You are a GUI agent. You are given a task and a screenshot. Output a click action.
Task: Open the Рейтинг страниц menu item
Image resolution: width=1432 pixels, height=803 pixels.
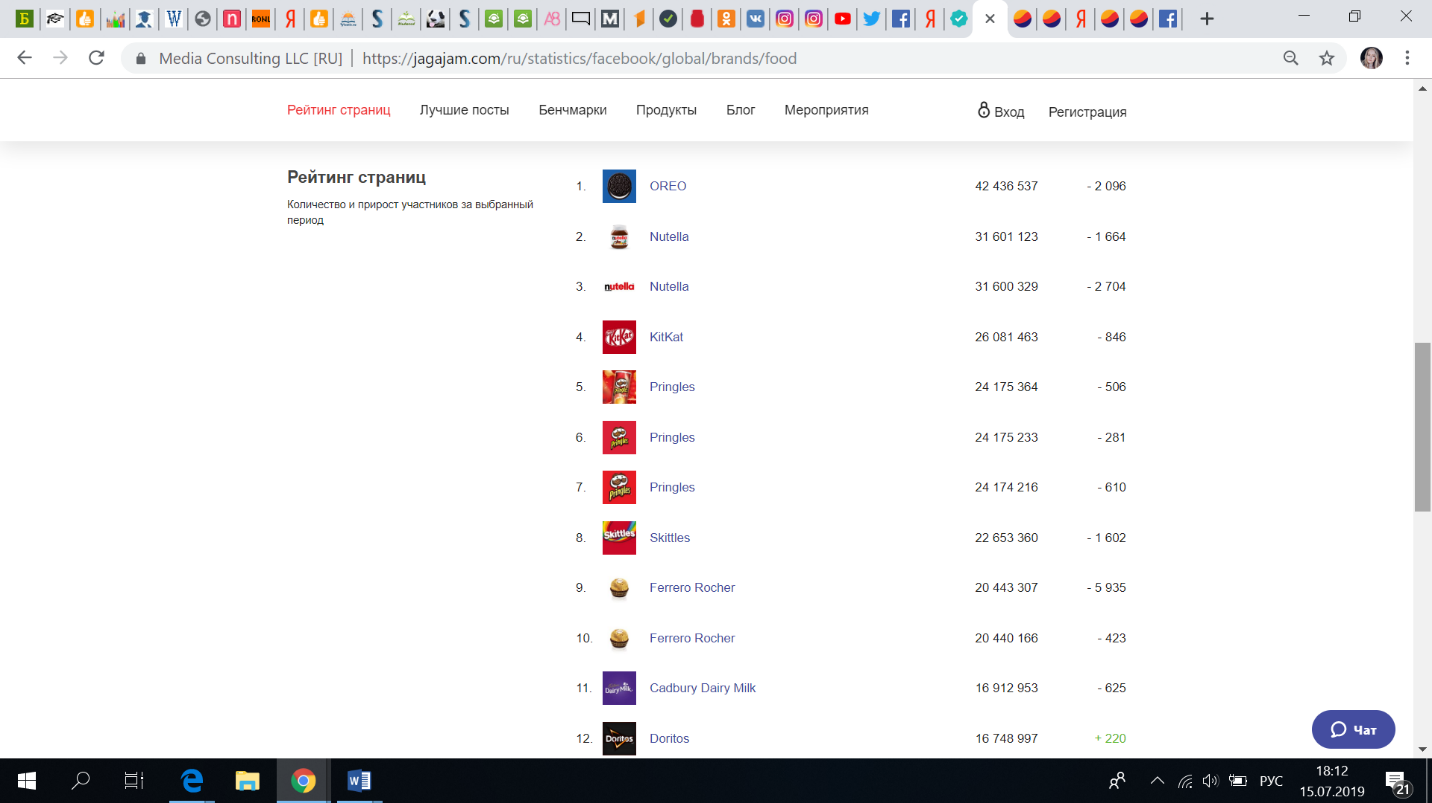pyautogui.click(x=339, y=110)
